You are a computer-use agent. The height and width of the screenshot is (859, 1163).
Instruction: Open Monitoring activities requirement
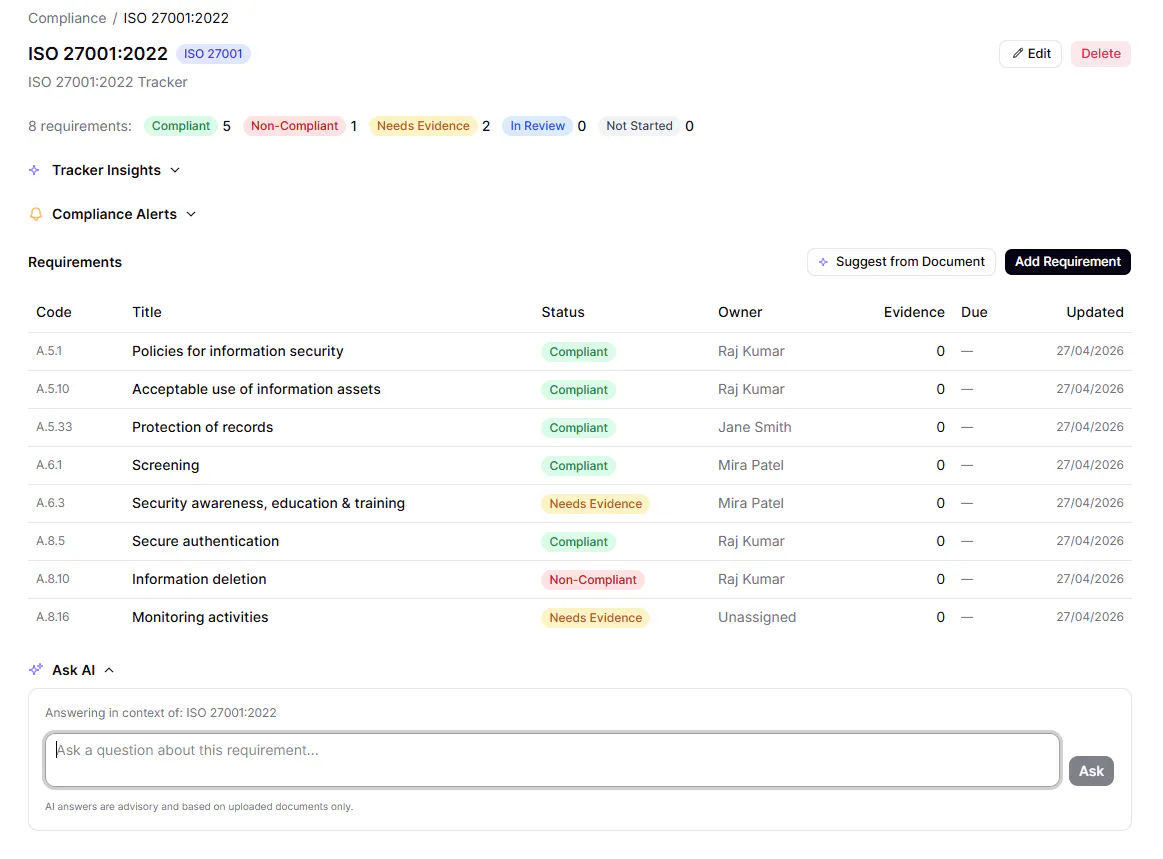coord(200,617)
